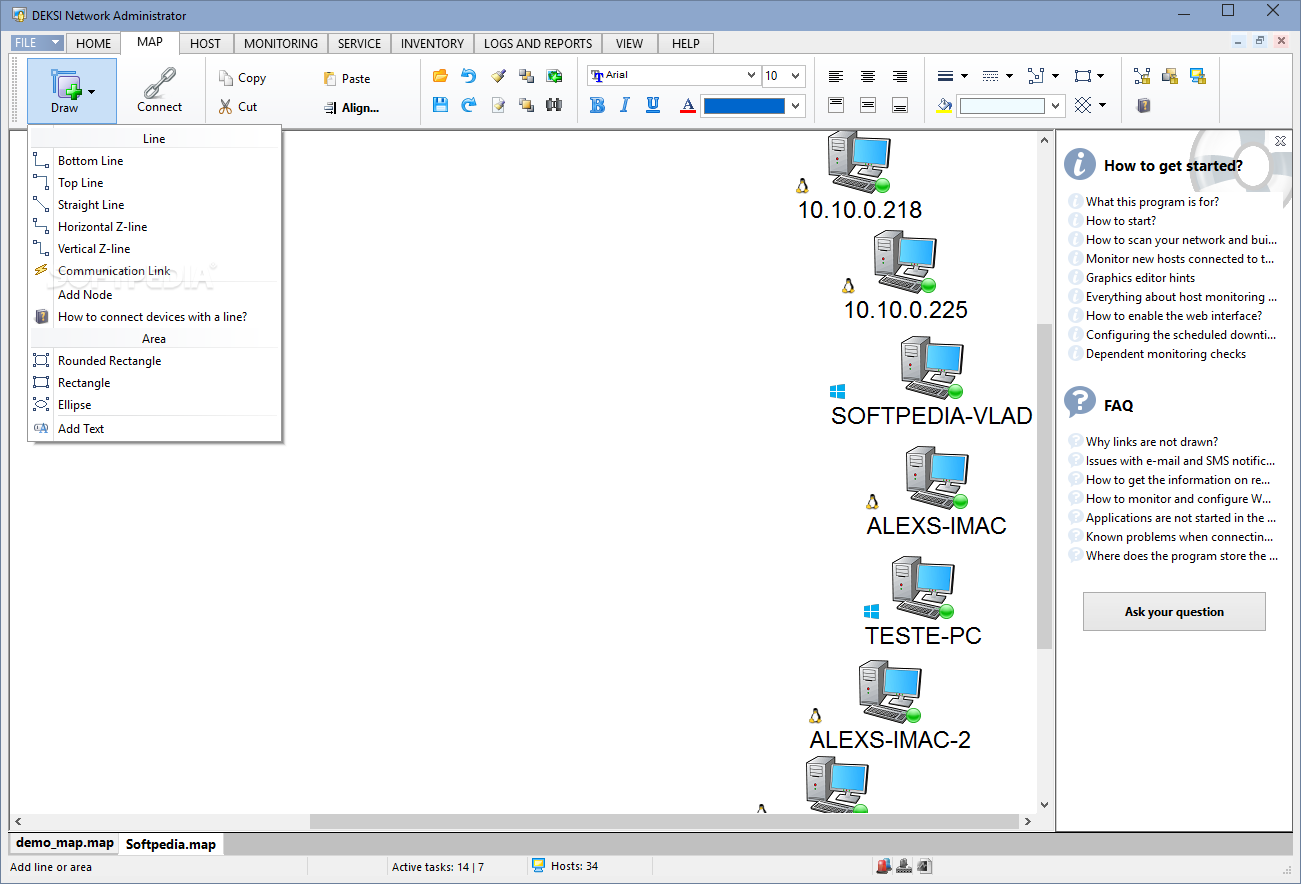Image resolution: width=1301 pixels, height=884 pixels.
Task: Set vertical text alignment to top
Action: (836, 105)
